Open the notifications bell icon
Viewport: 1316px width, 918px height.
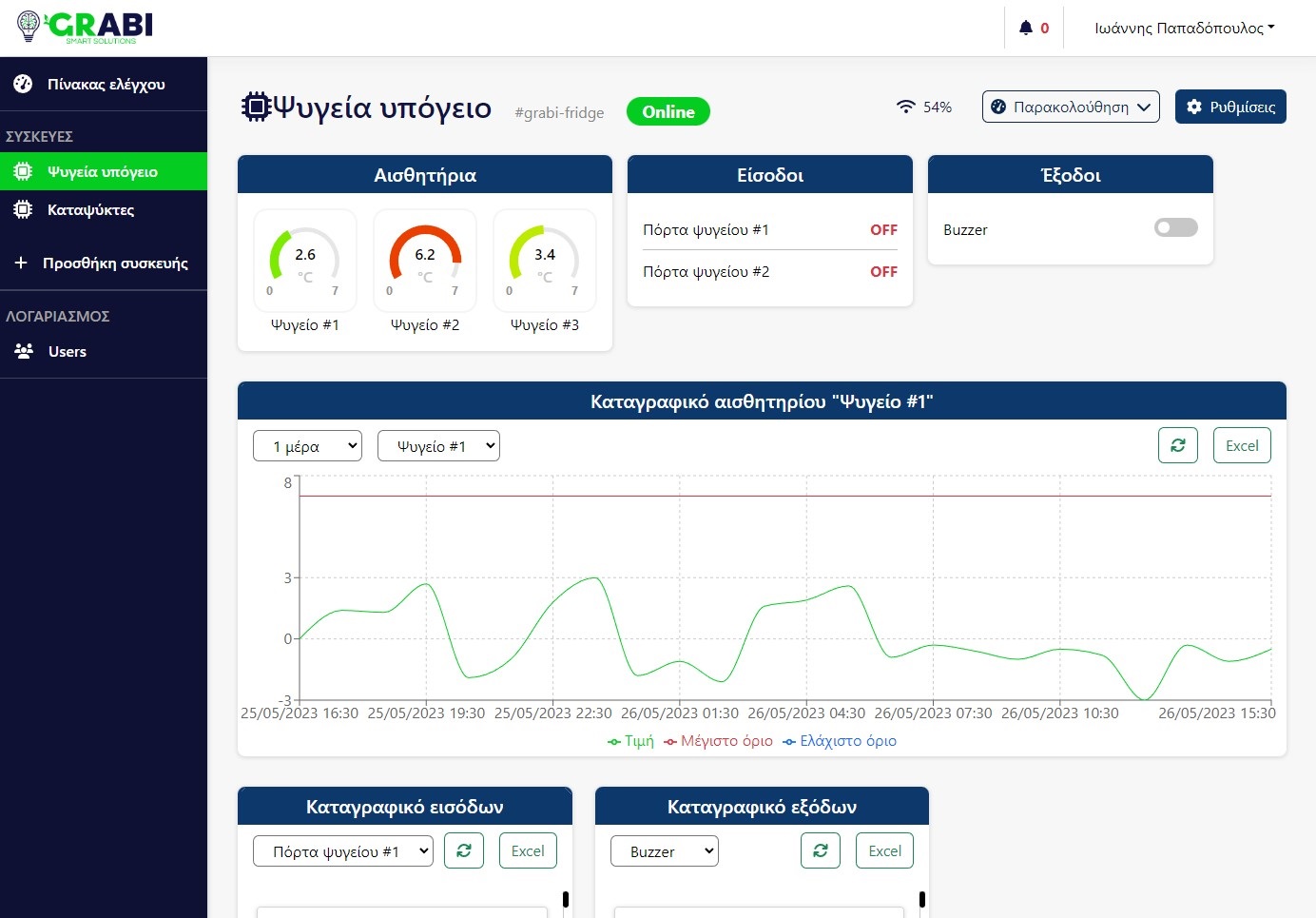pyautogui.click(x=1025, y=28)
